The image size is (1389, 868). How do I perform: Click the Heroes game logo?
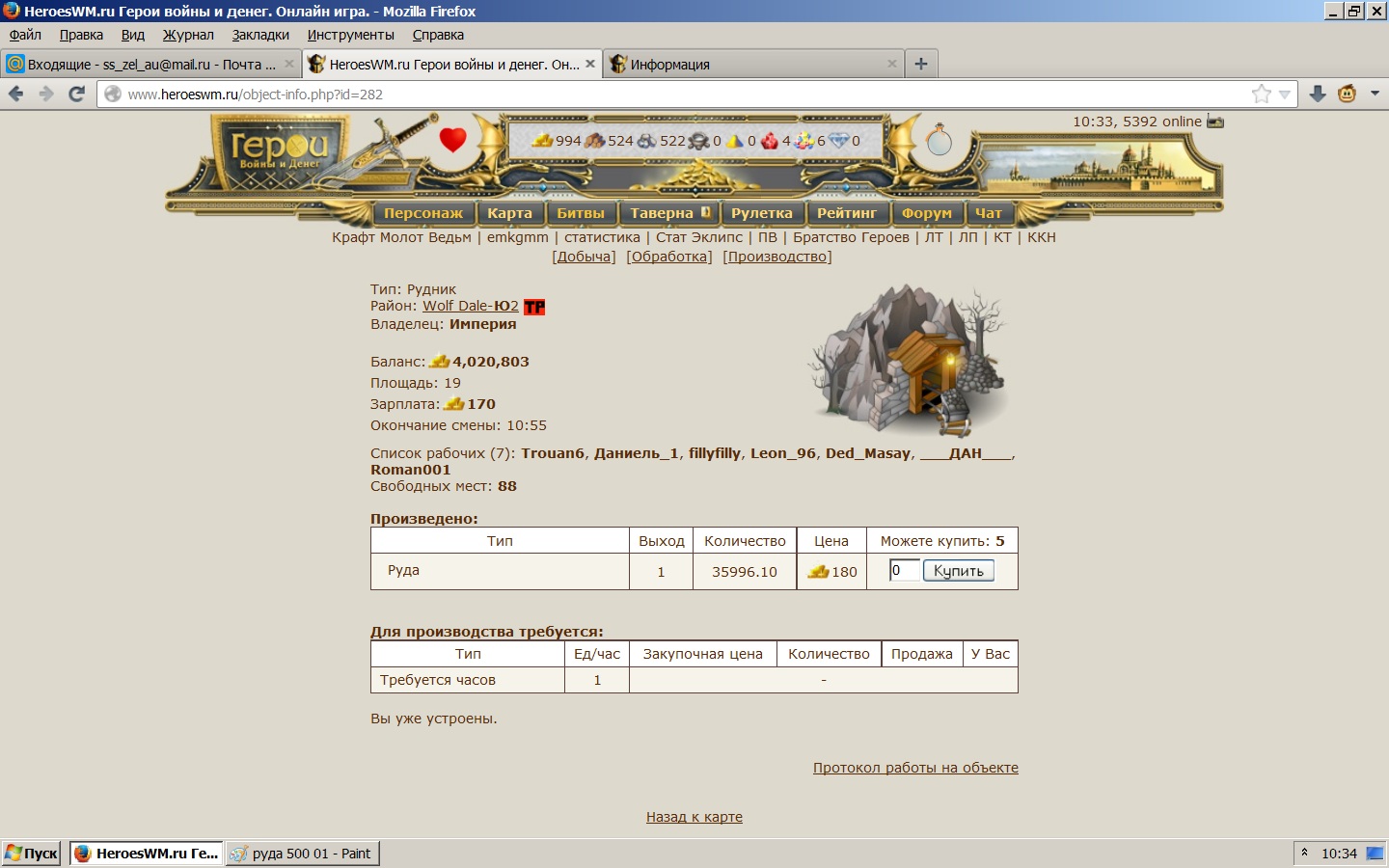[280, 151]
